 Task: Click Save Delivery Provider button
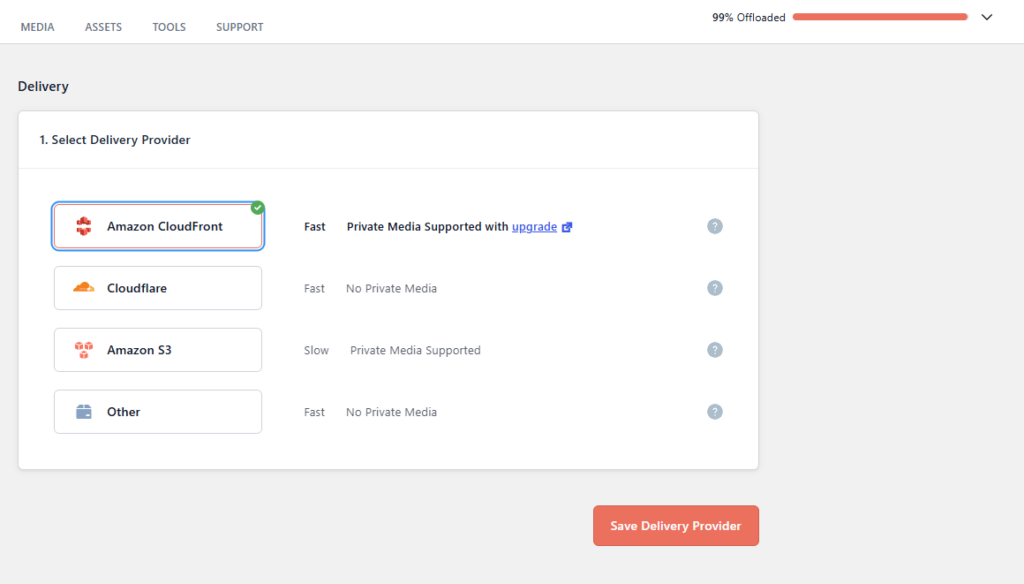676,526
